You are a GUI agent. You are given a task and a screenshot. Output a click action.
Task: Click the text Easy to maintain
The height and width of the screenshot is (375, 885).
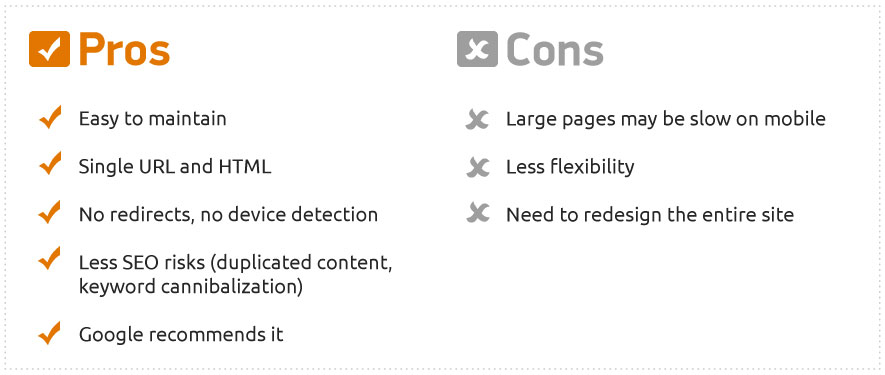(152, 119)
